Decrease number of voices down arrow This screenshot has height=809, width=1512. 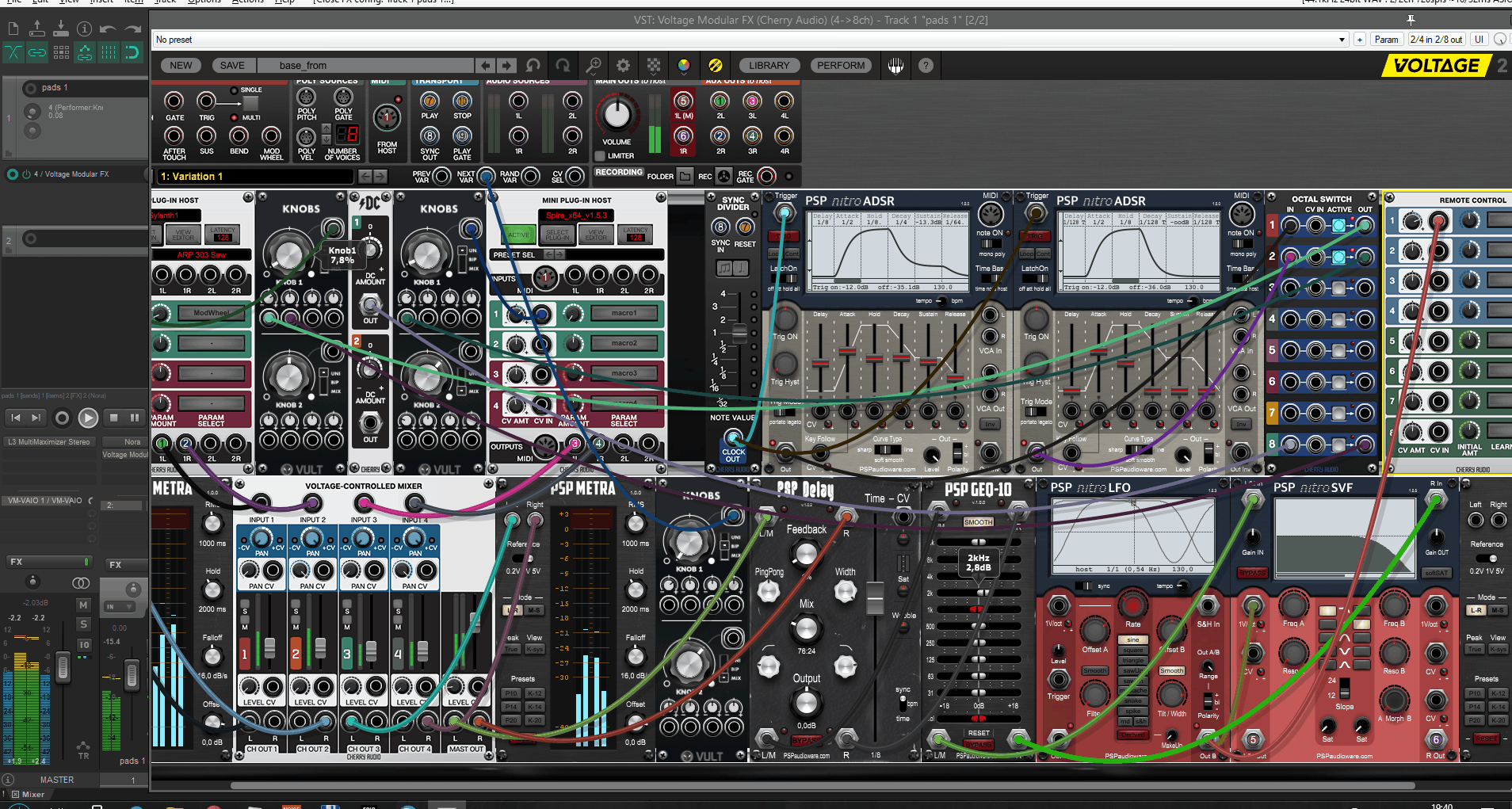[326, 139]
